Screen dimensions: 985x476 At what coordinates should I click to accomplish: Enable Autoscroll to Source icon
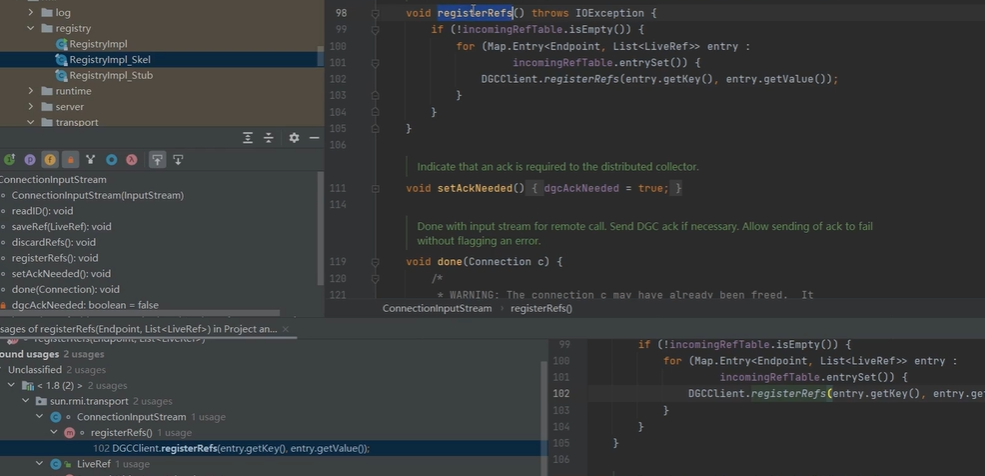coord(157,160)
